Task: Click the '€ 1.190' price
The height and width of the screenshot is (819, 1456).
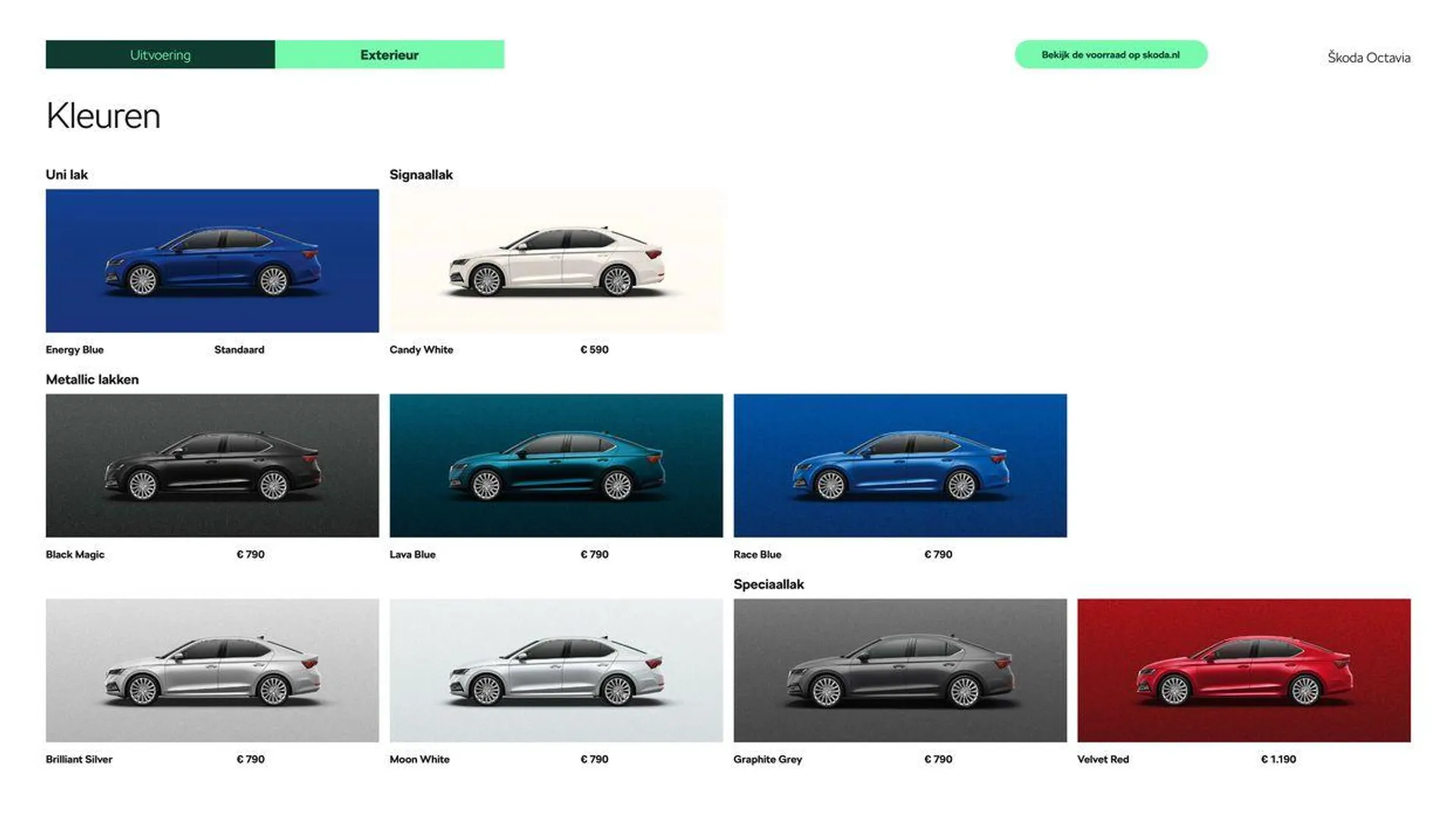Action: coord(1279,759)
